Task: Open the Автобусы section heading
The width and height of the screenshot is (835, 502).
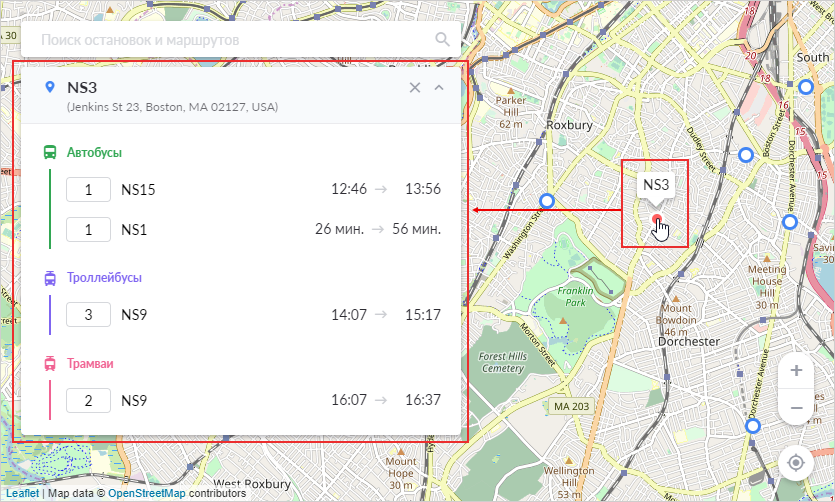Action: 94,153
